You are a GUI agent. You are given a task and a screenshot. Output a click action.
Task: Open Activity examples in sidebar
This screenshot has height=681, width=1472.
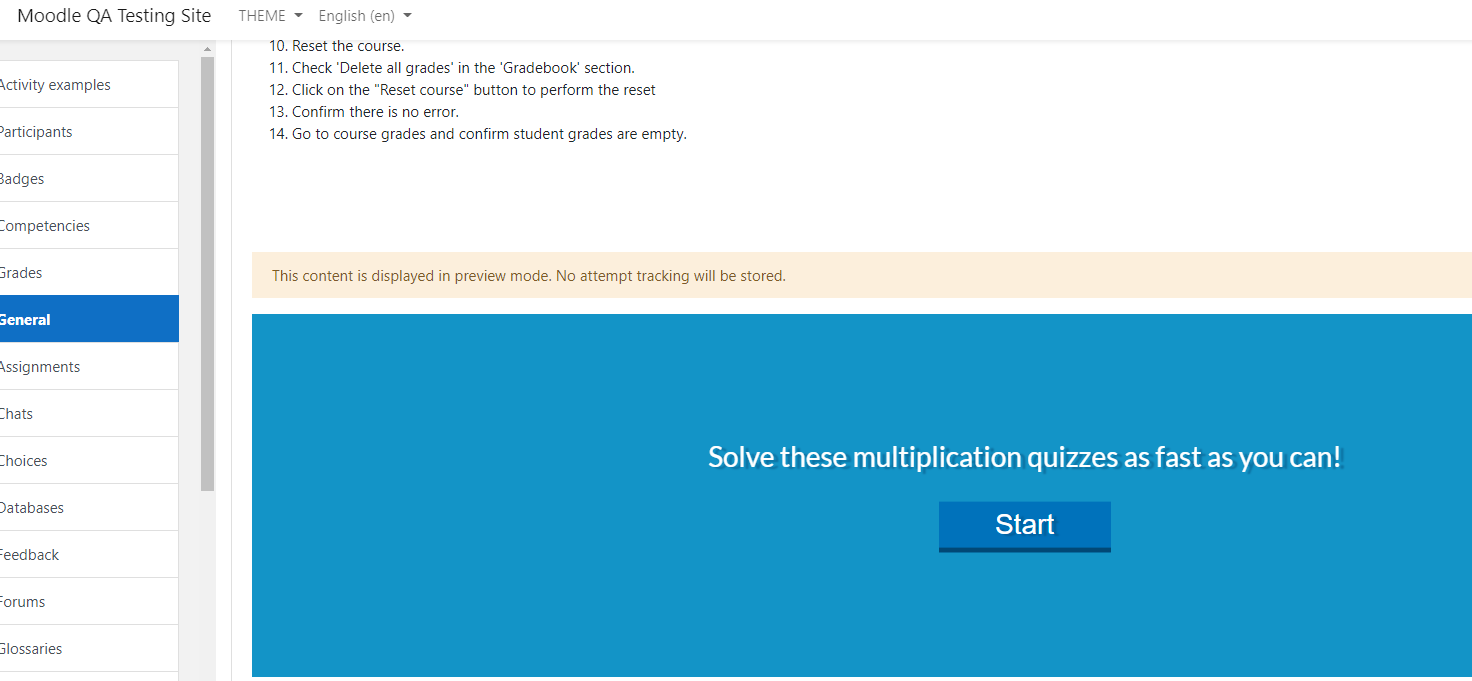89,85
